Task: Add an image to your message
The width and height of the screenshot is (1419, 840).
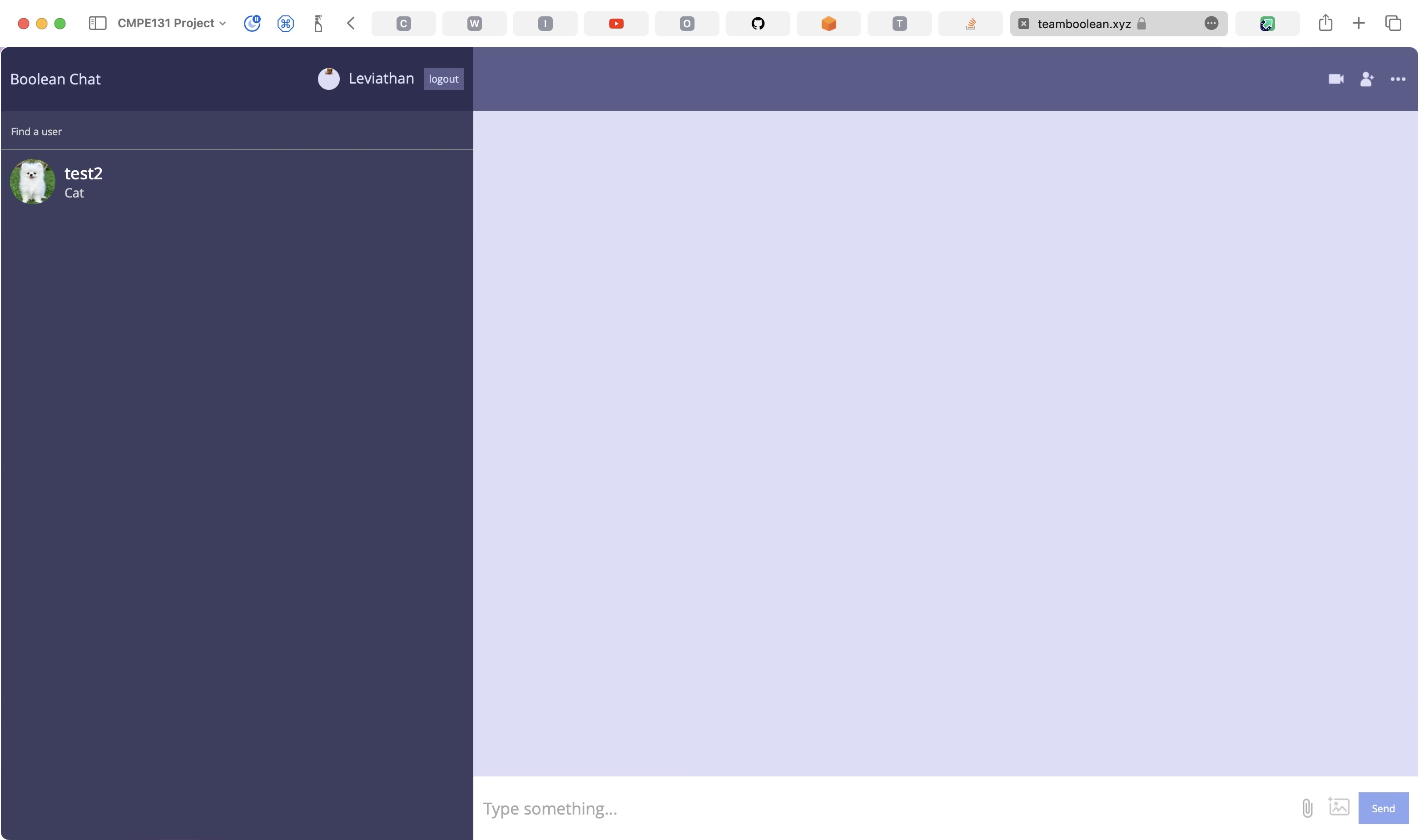Action: (1339, 808)
